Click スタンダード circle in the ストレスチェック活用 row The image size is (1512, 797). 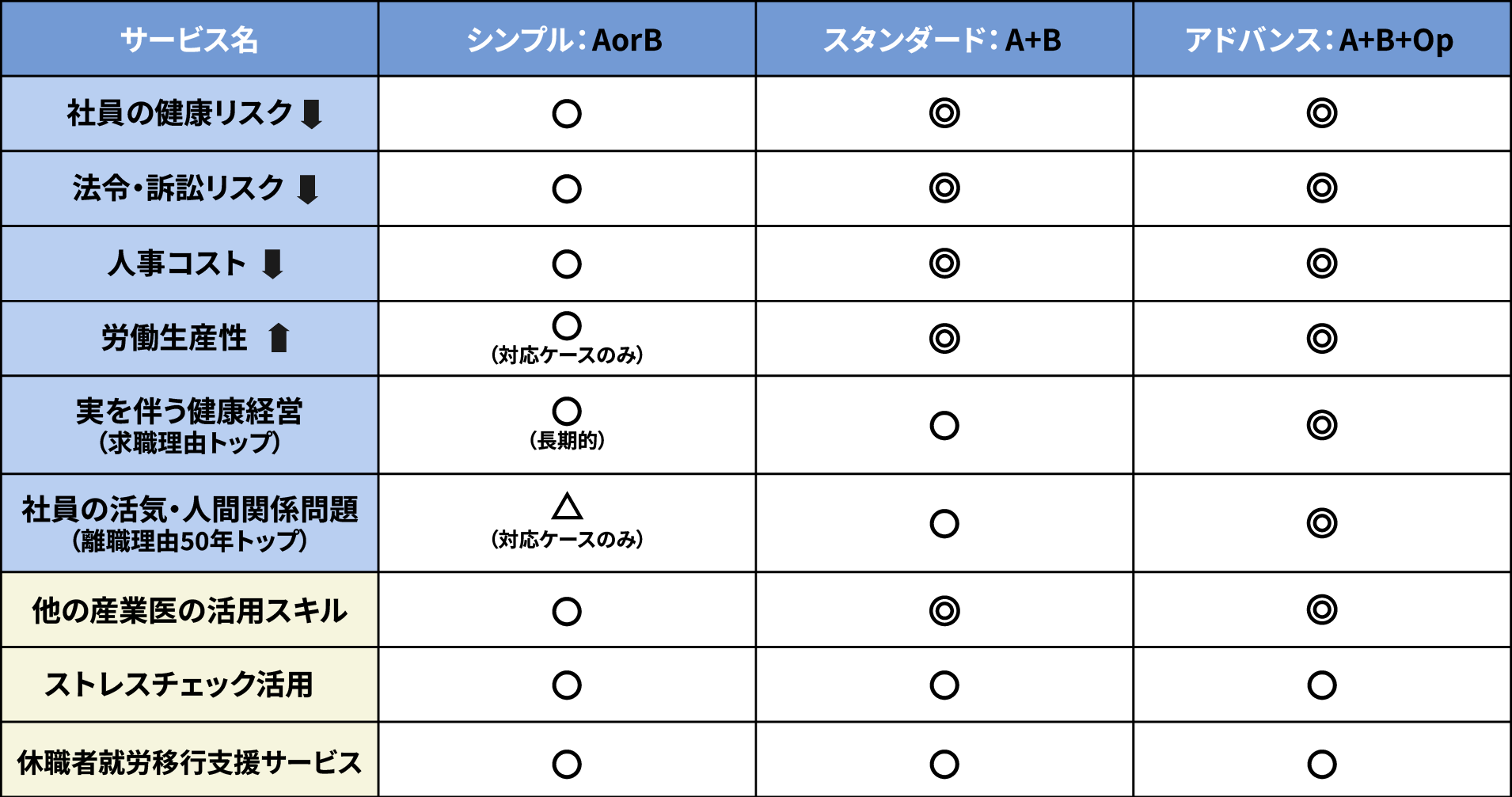click(x=944, y=685)
